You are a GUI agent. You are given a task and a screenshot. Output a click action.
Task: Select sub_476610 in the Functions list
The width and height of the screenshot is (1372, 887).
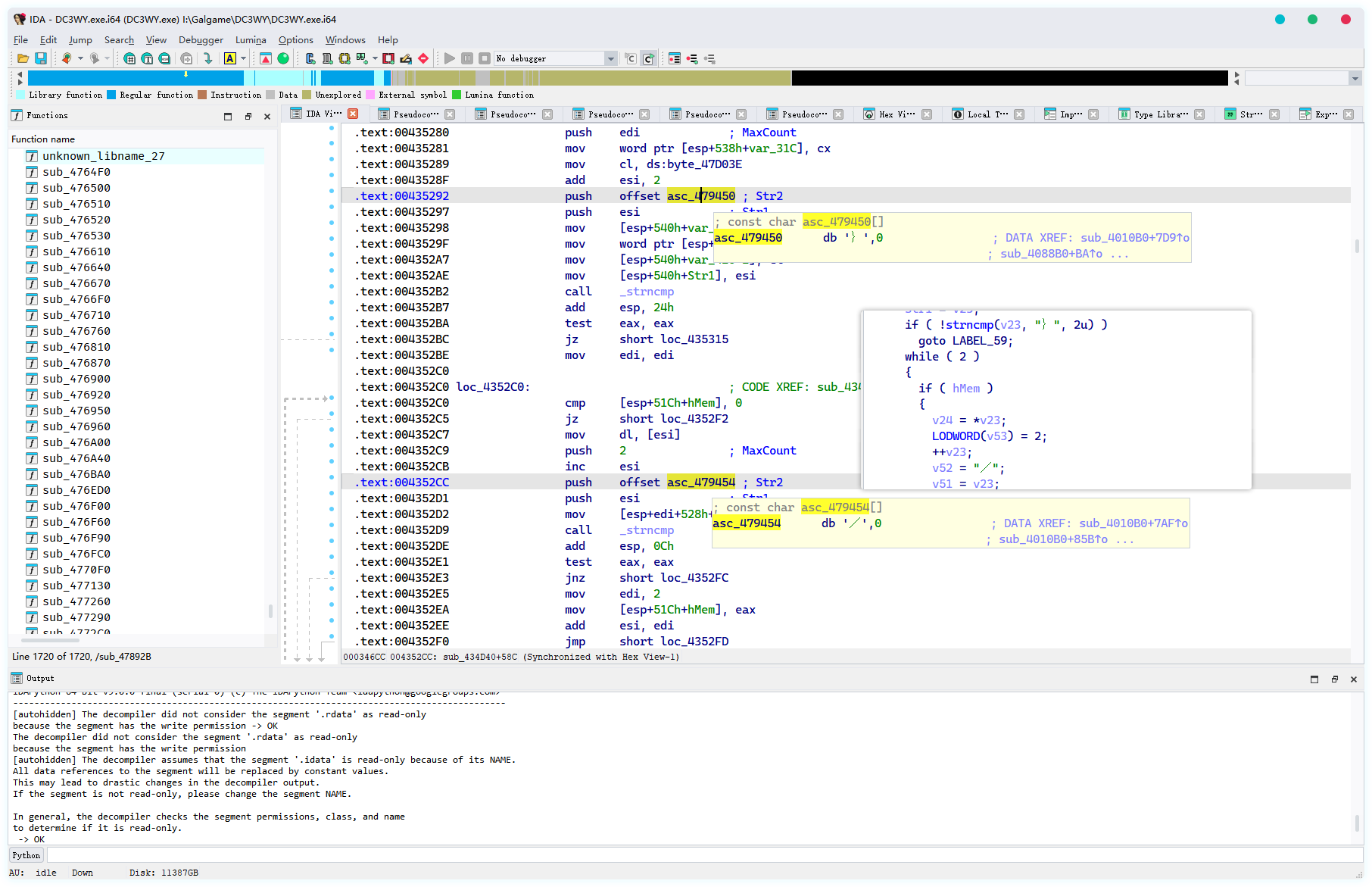[x=76, y=251]
